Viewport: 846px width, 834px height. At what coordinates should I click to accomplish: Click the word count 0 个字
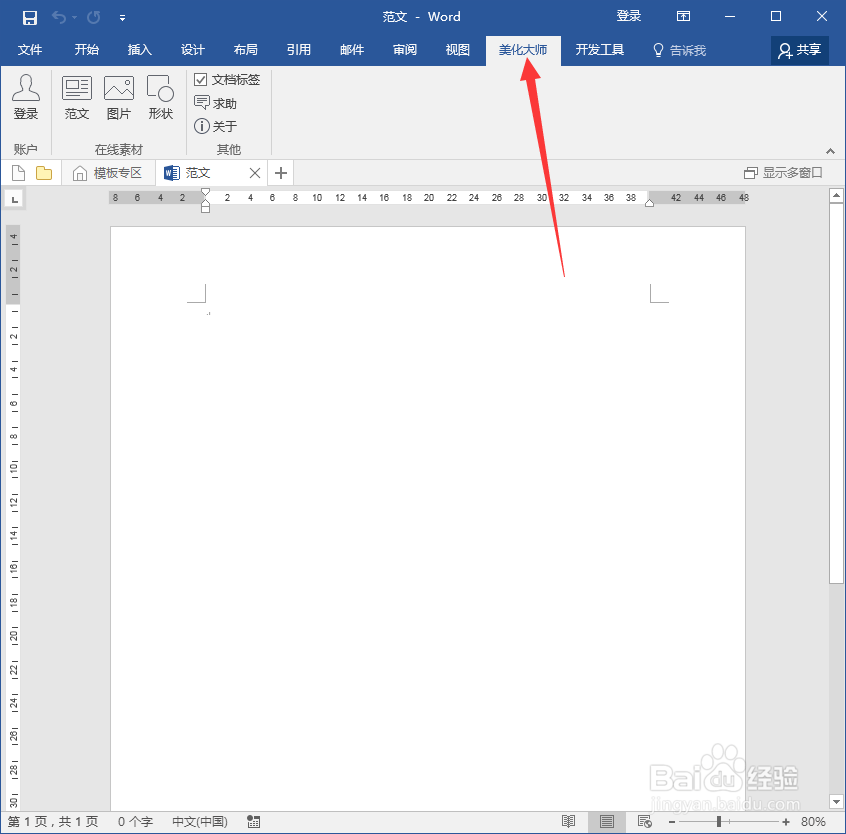[x=135, y=822]
